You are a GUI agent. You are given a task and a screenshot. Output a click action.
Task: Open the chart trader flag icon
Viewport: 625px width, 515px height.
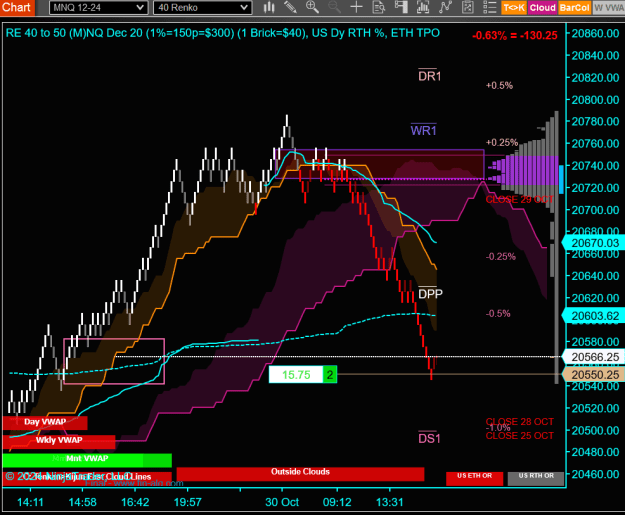(x=401, y=7)
